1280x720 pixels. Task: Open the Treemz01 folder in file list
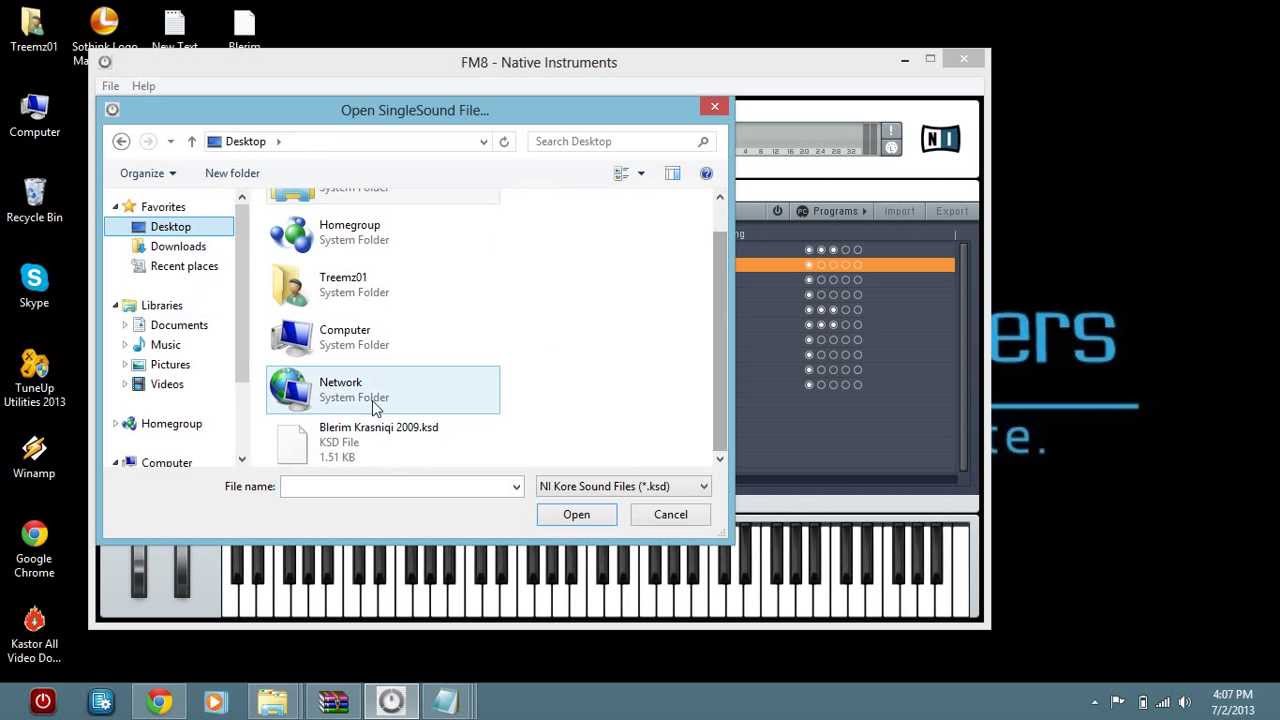pyautogui.click(x=383, y=285)
